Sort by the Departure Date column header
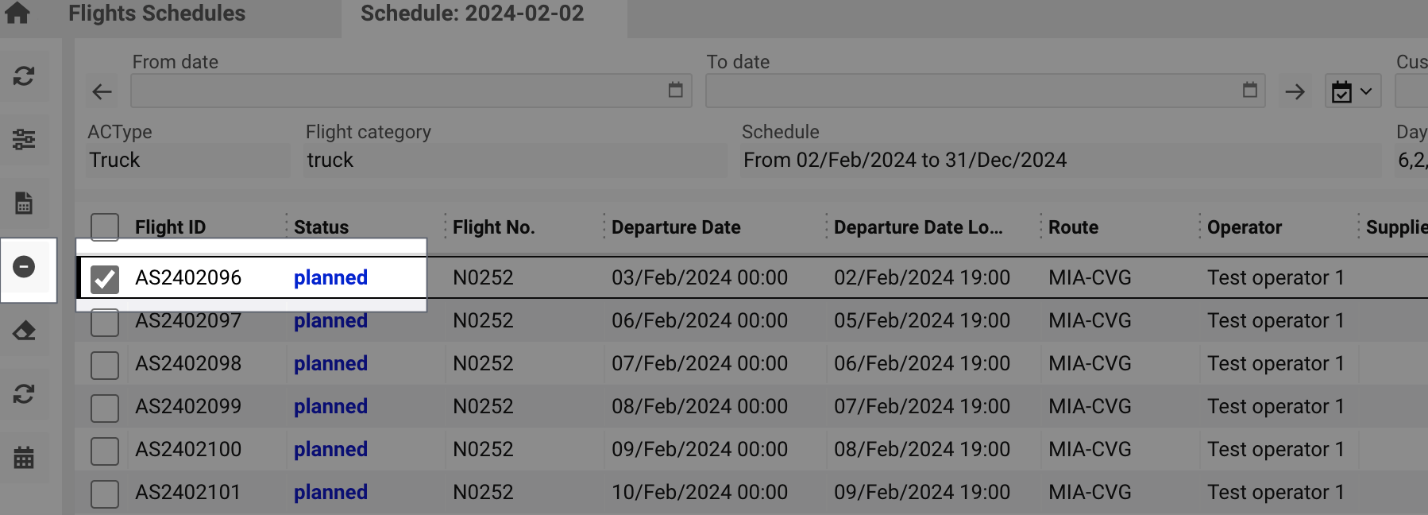Image resolution: width=1428 pixels, height=515 pixels. pyautogui.click(x=676, y=227)
